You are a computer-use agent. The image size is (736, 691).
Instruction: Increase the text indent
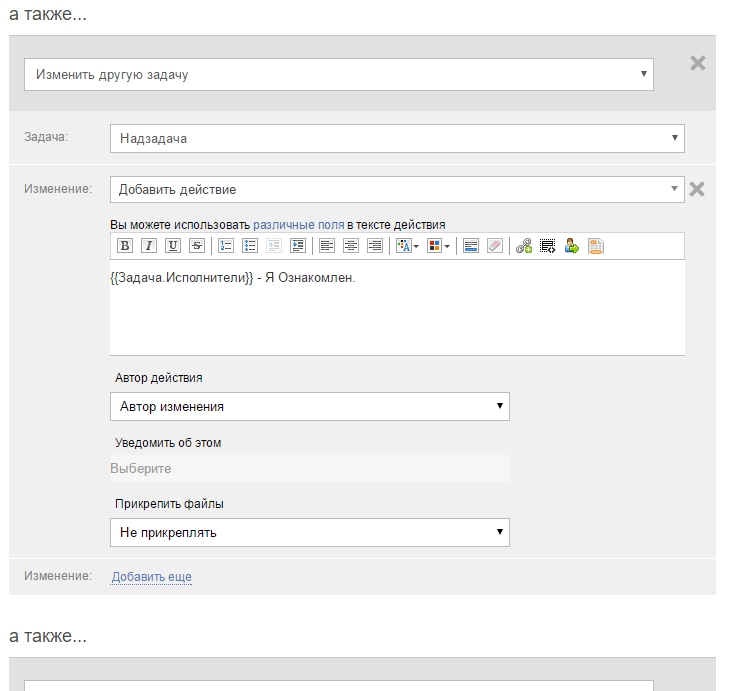click(298, 246)
